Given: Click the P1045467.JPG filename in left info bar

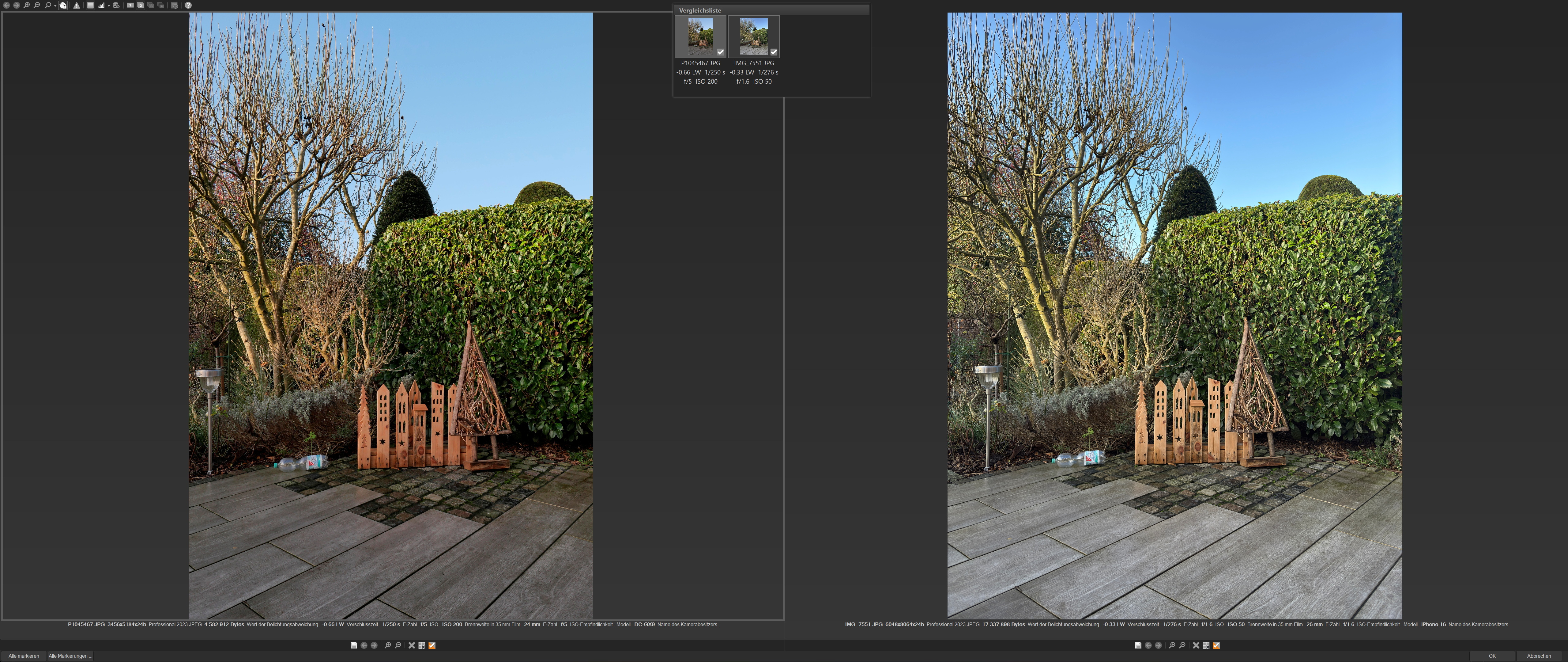Looking at the screenshot, I should coord(86,624).
